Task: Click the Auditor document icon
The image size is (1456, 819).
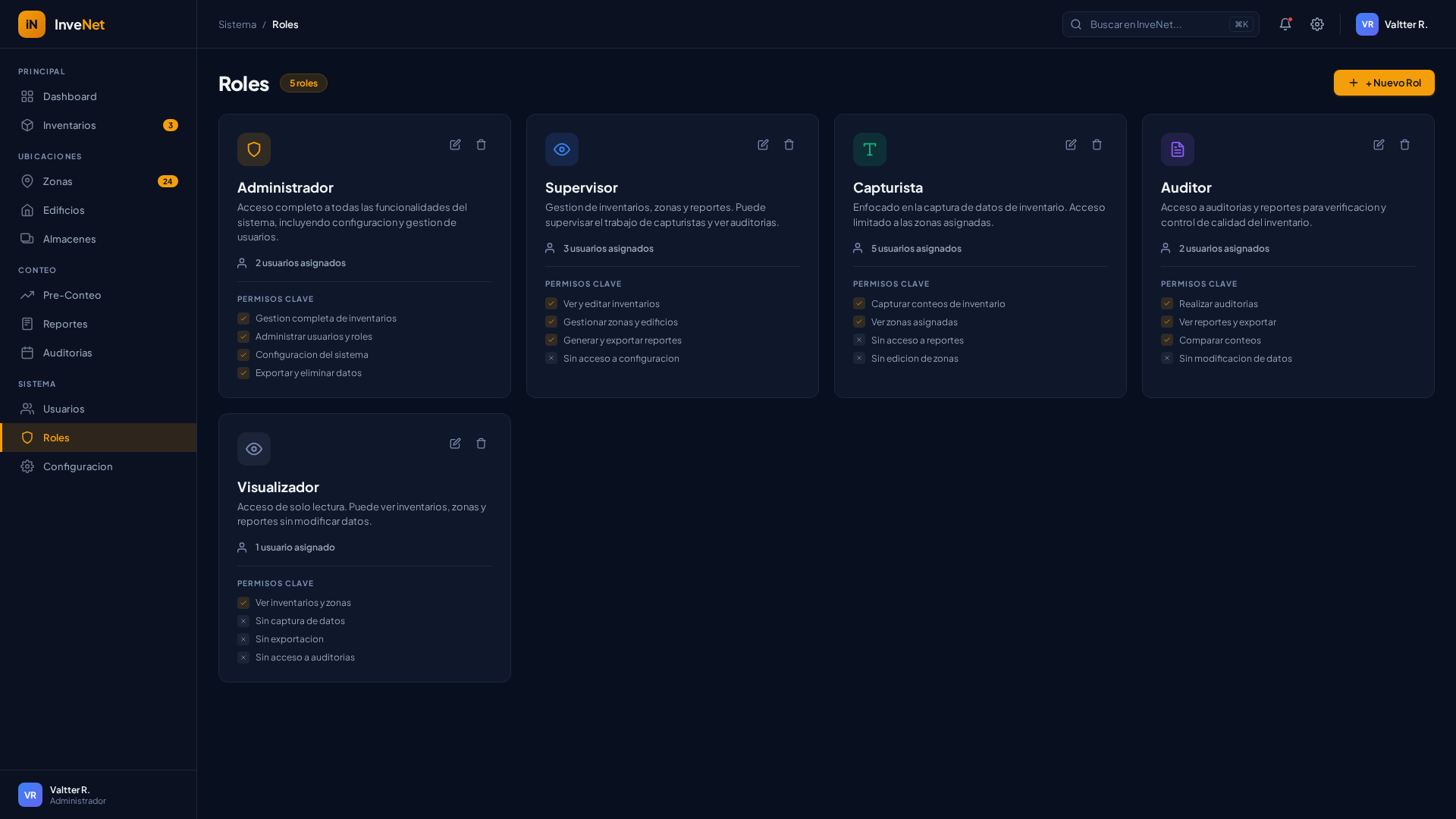Action: 1177,149
